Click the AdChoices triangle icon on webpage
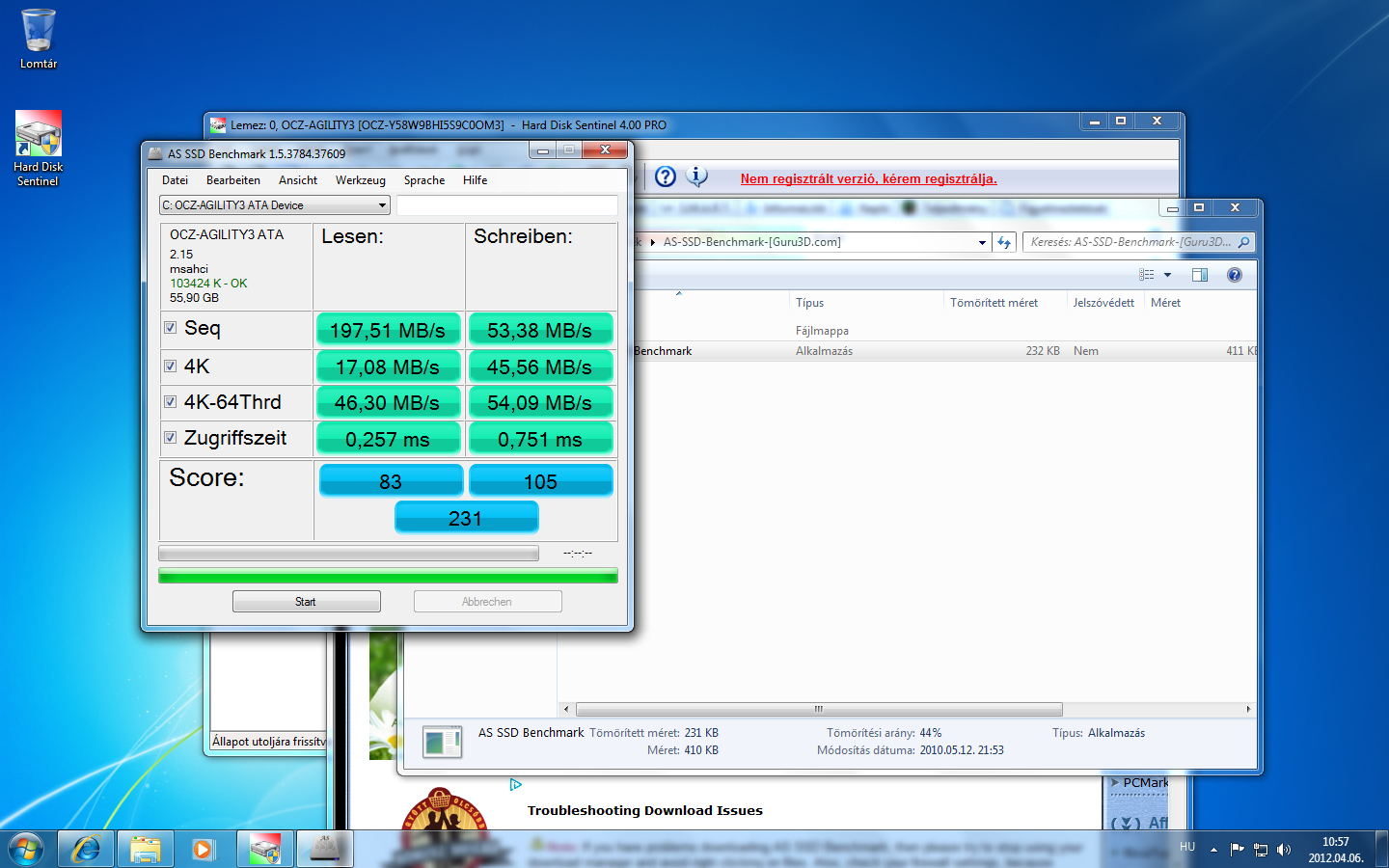The image size is (1389, 868). (516, 784)
